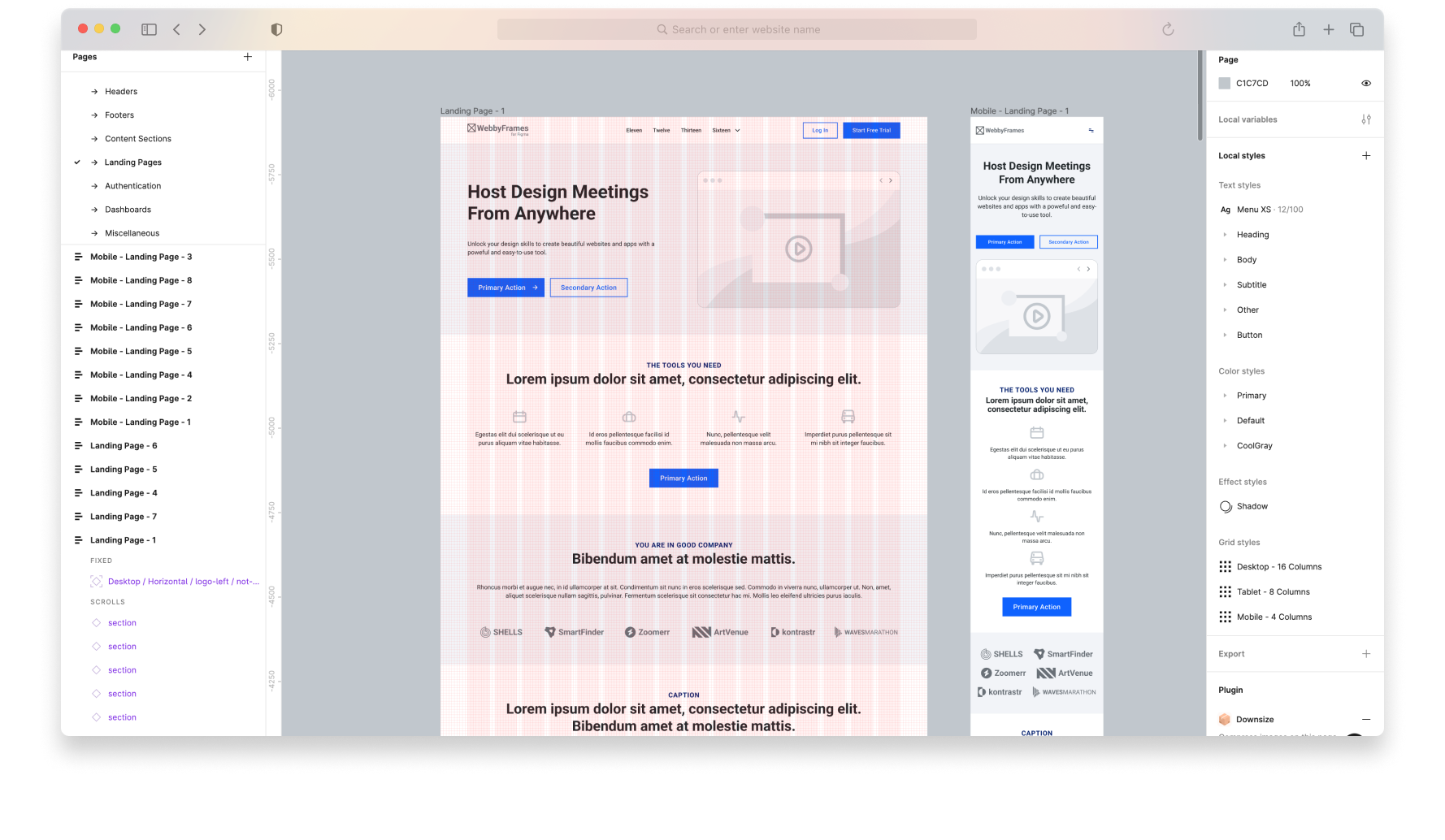Click the Shadow effect style icon

tap(1226, 506)
